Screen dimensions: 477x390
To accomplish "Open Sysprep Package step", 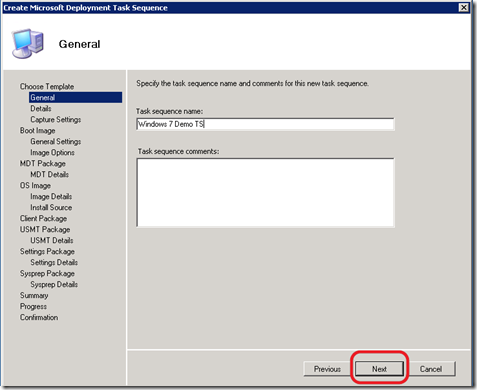I will 47,273.
